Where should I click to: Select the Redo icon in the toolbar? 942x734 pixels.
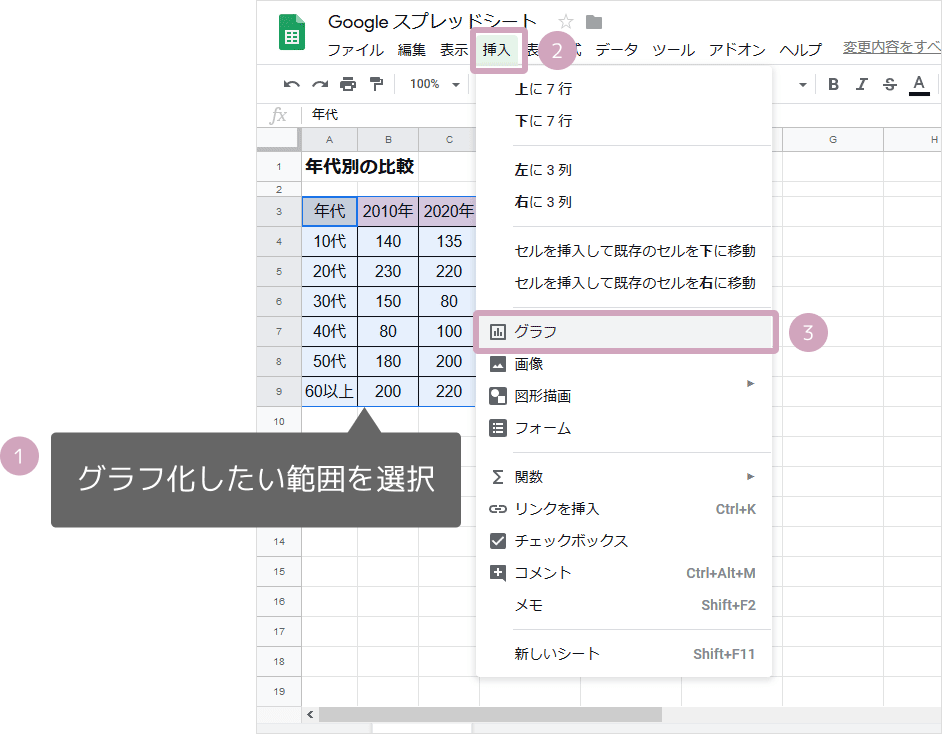318,85
